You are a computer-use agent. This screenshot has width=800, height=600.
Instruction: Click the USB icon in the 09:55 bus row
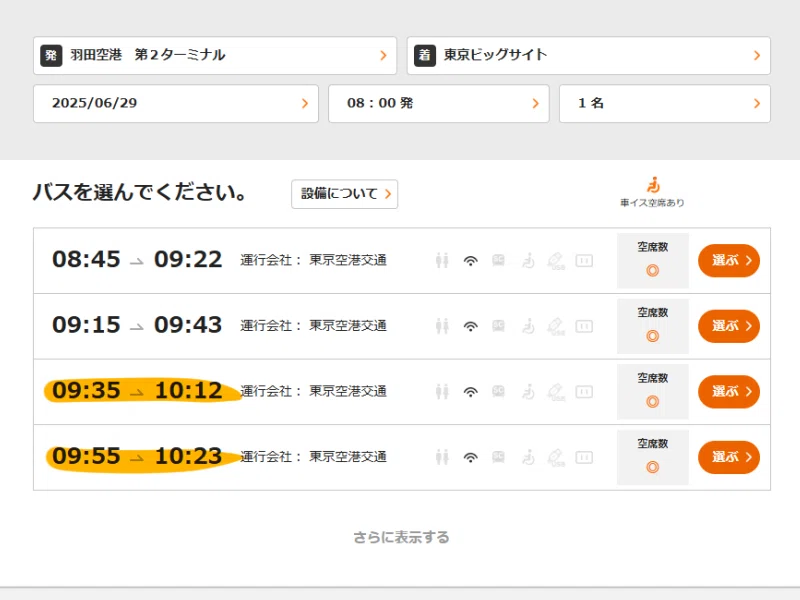point(556,457)
